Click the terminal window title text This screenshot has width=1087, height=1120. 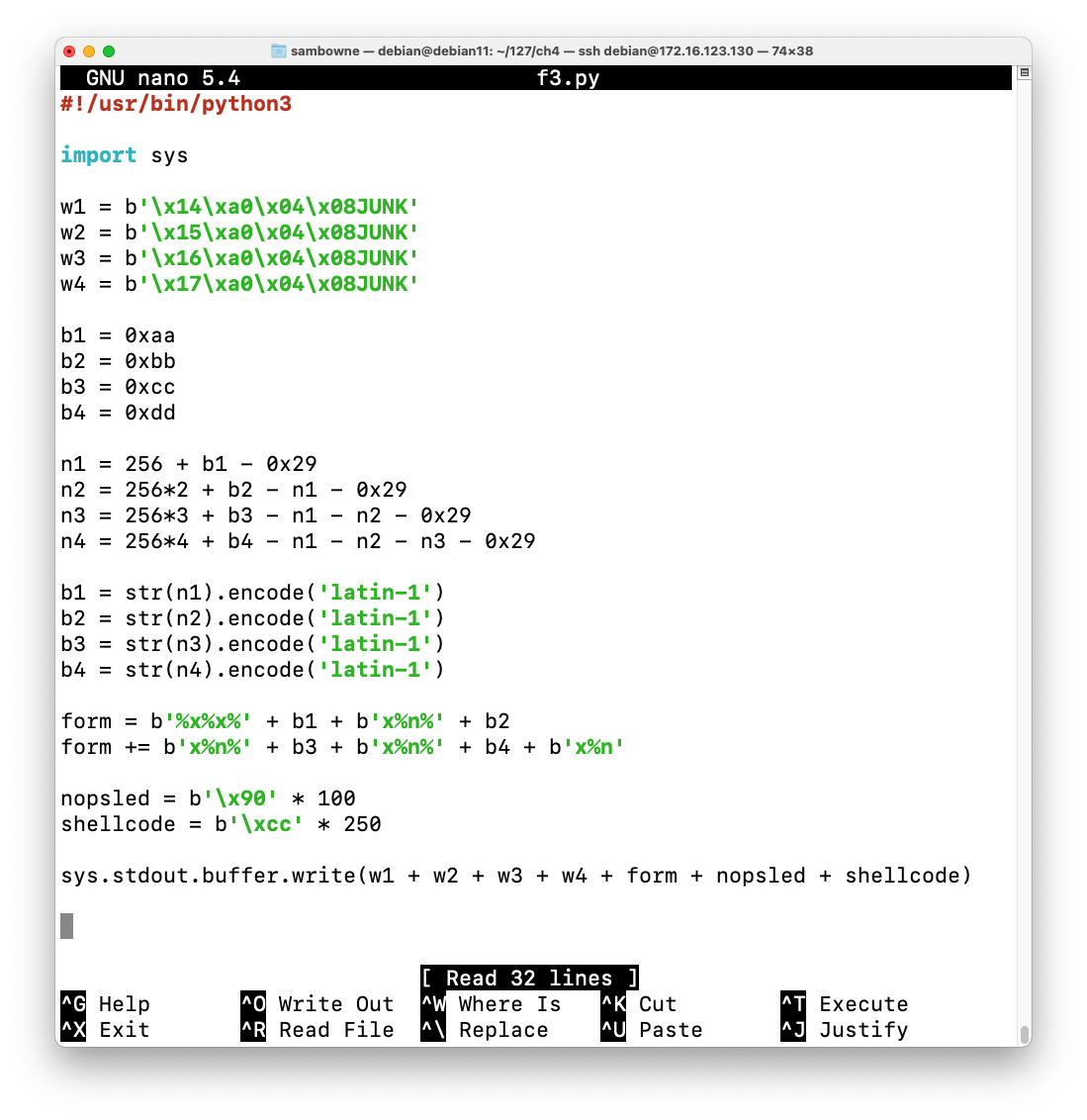(551, 50)
